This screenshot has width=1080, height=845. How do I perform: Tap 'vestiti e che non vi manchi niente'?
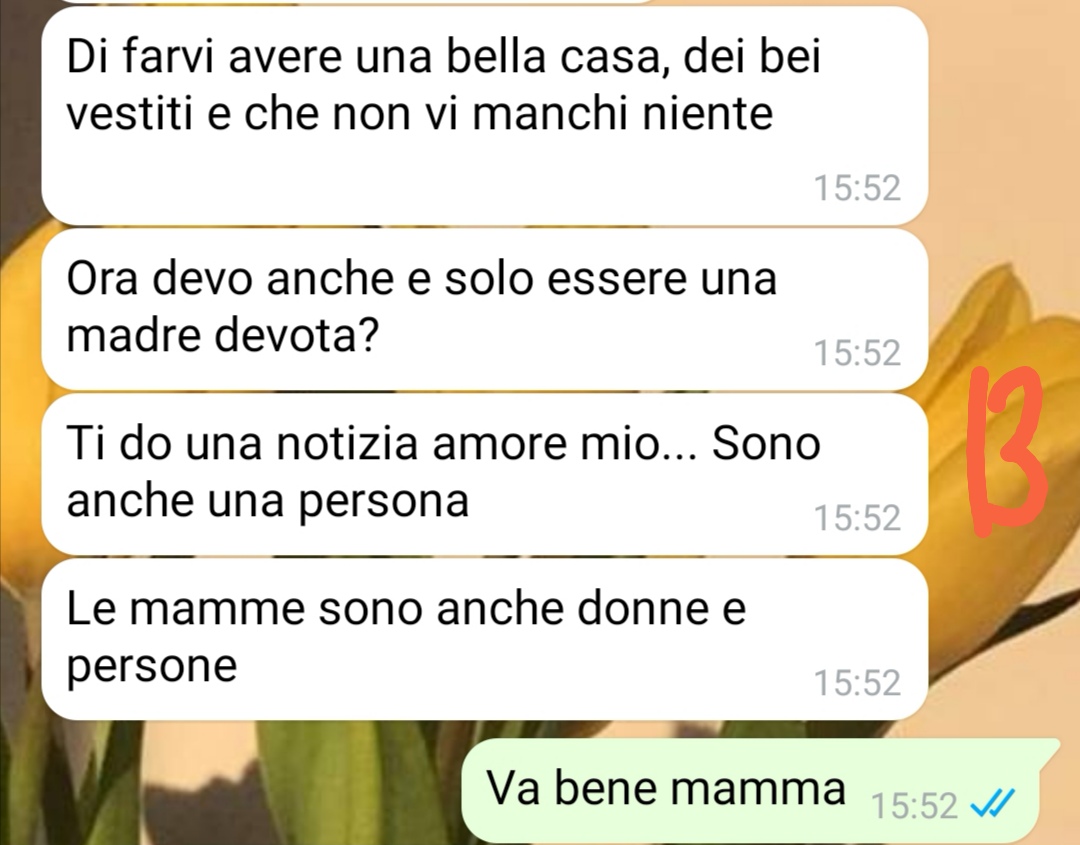[x=419, y=114]
